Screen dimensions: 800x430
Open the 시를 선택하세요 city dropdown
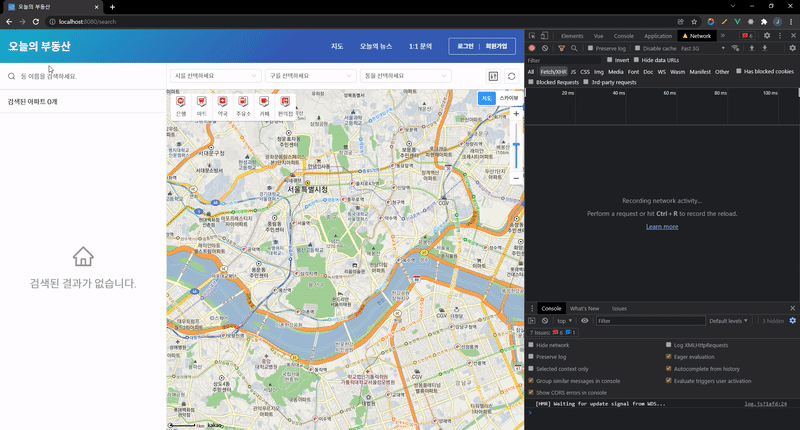(215, 76)
